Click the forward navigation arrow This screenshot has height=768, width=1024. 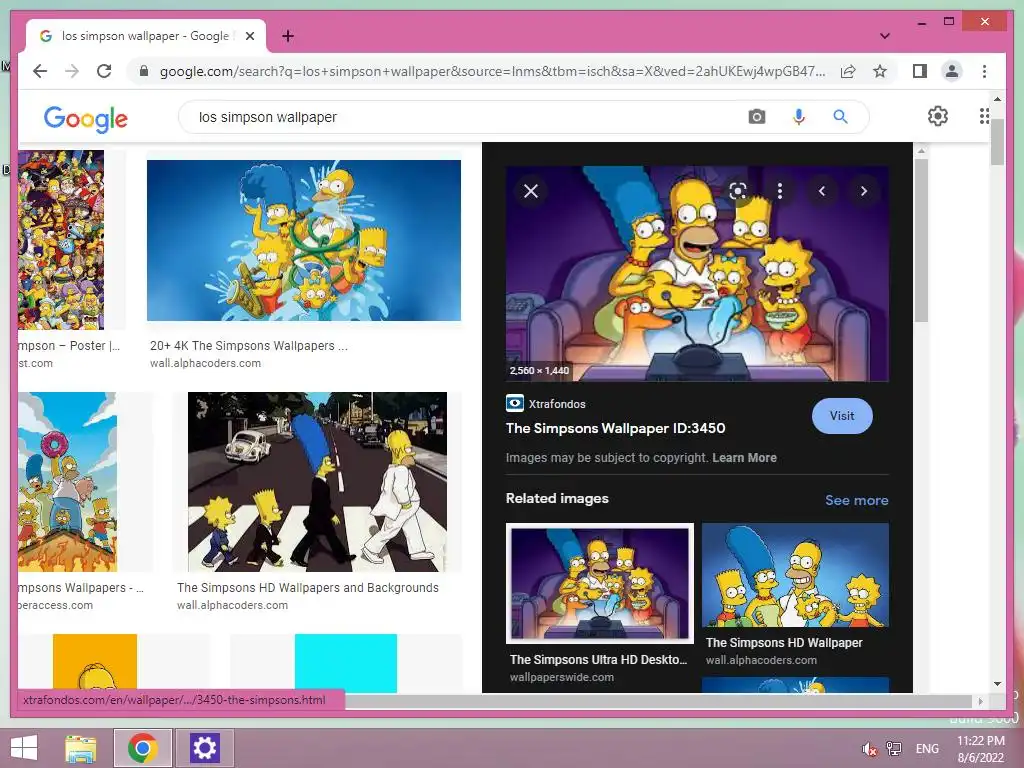click(x=72, y=71)
